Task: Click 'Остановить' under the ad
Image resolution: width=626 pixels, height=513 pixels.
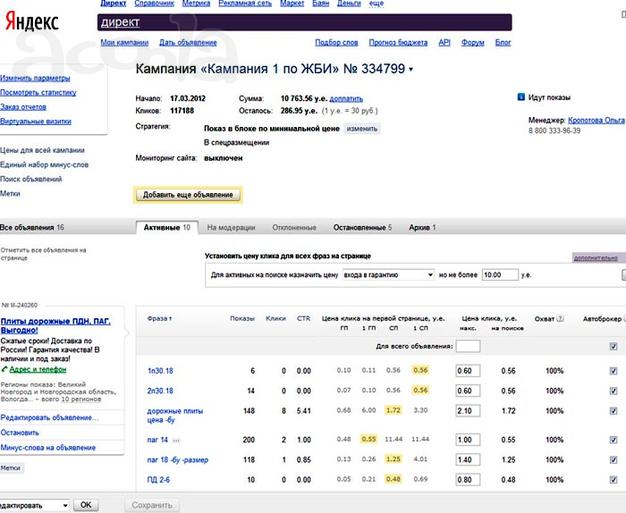Action: (x=20, y=433)
